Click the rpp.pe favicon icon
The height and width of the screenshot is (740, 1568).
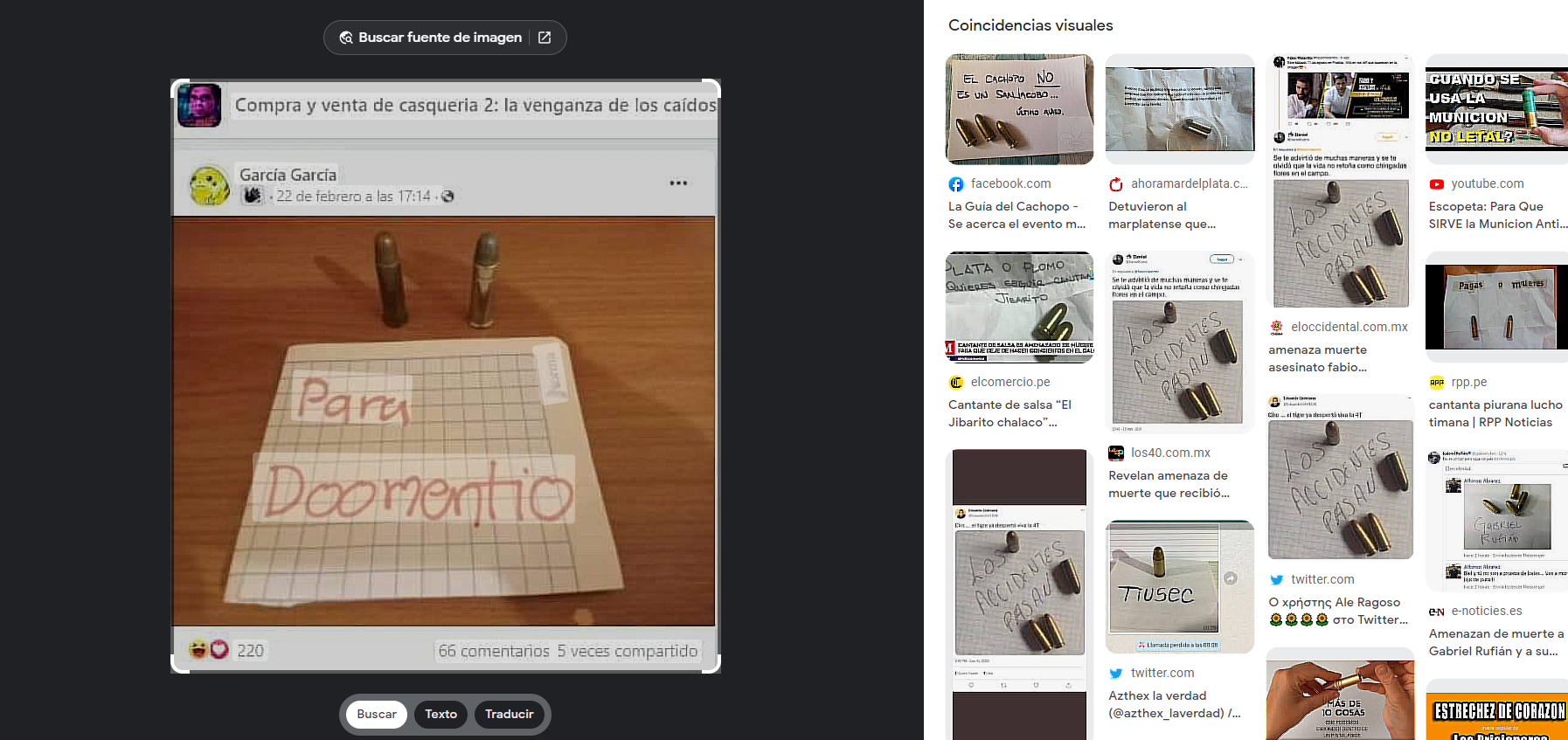click(x=1436, y=383)
